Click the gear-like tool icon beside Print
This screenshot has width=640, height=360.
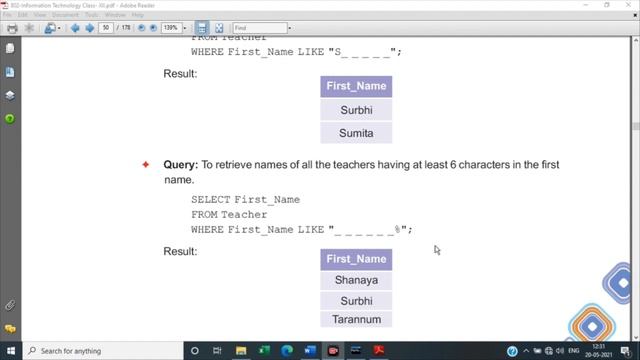[29, 28]
